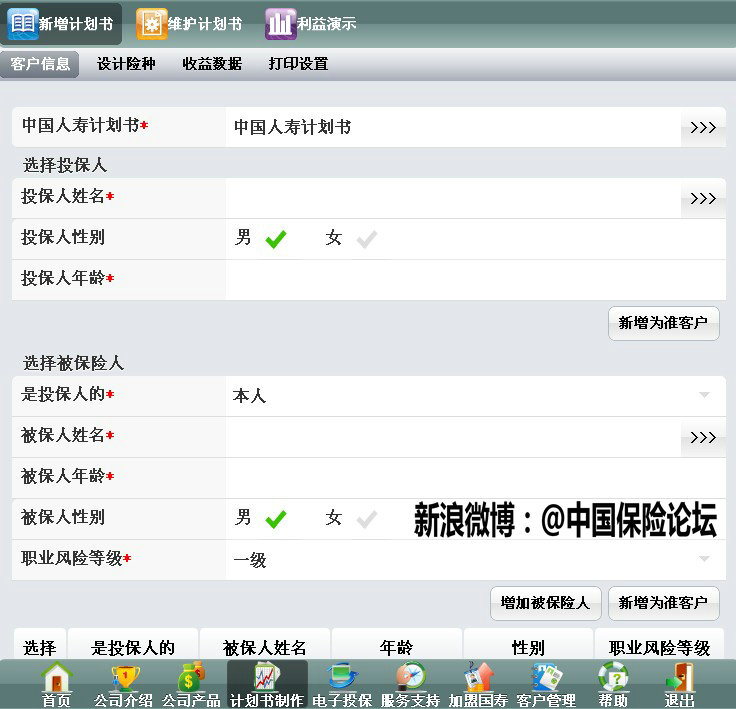Screen dimensions: 736x709
Task: Open >>> picker for 中国人寿计划书
Action: coord(703,127)
